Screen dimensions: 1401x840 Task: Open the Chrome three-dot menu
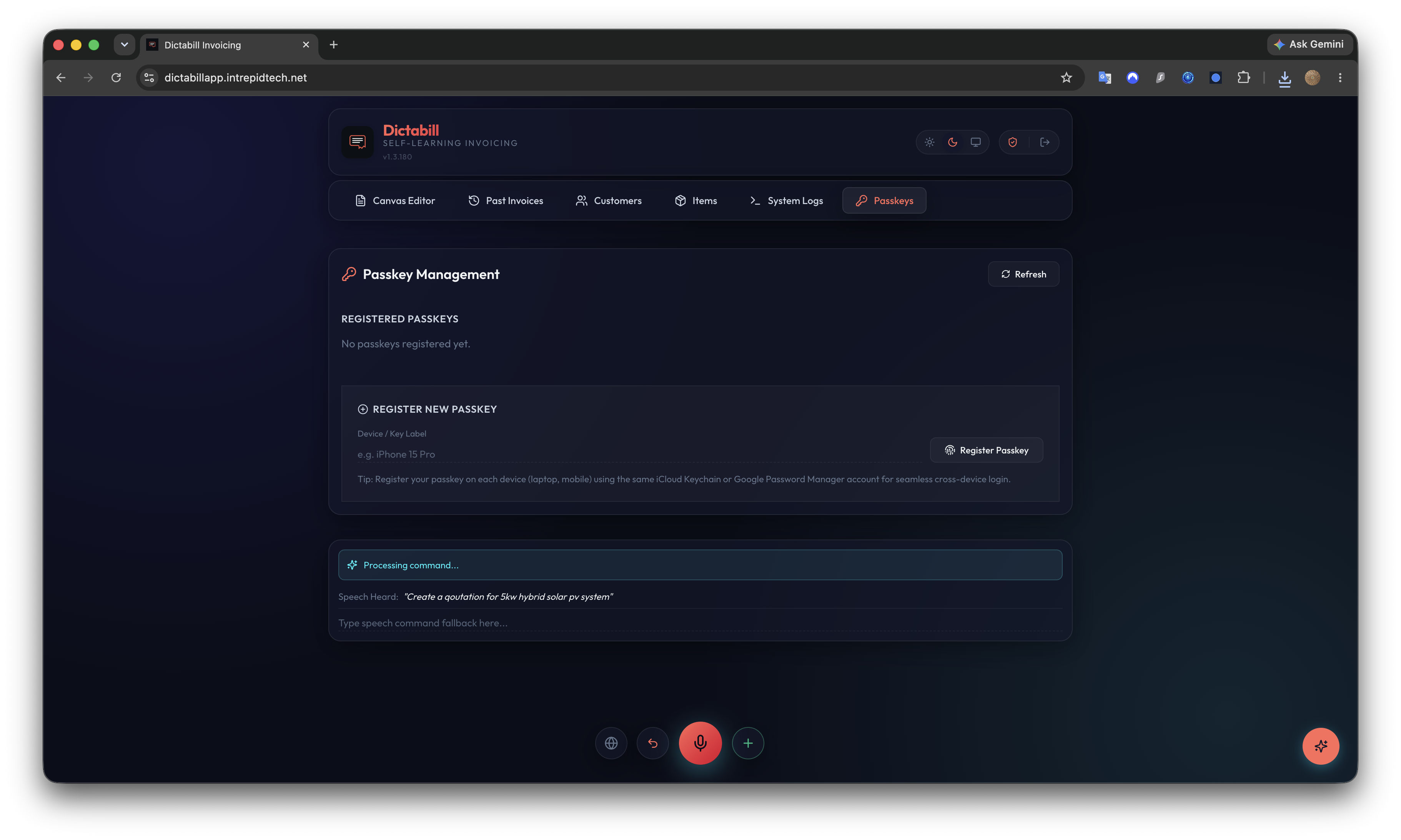coord(1340,78)
